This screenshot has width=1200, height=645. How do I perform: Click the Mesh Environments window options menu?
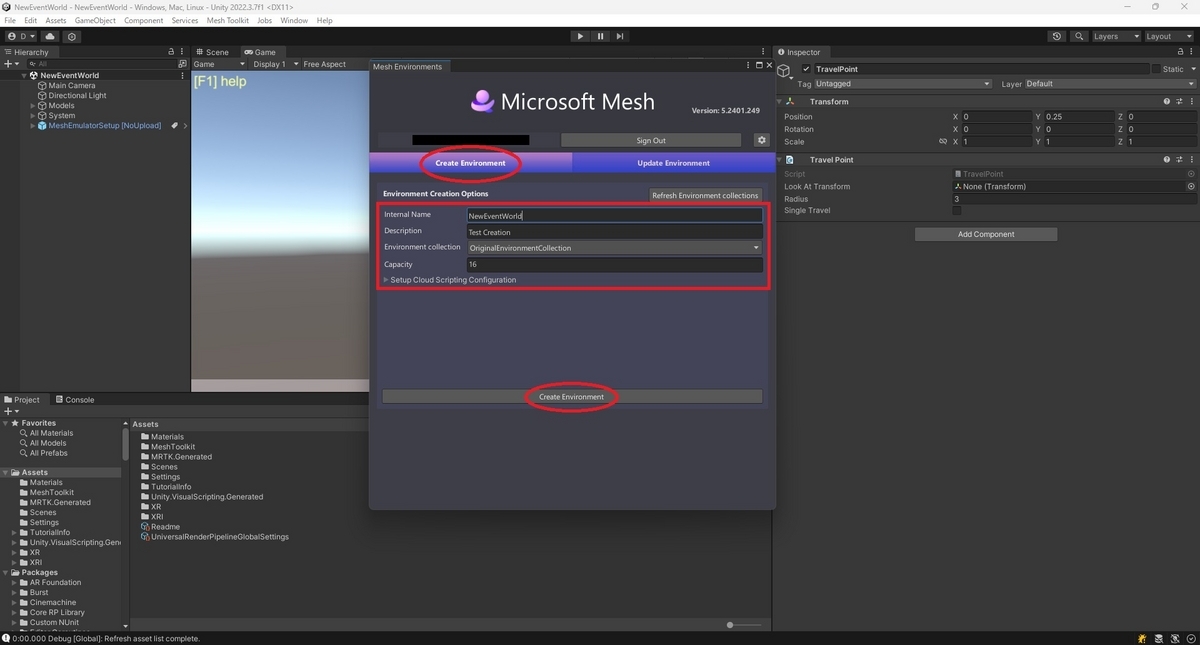click(746, 66)
